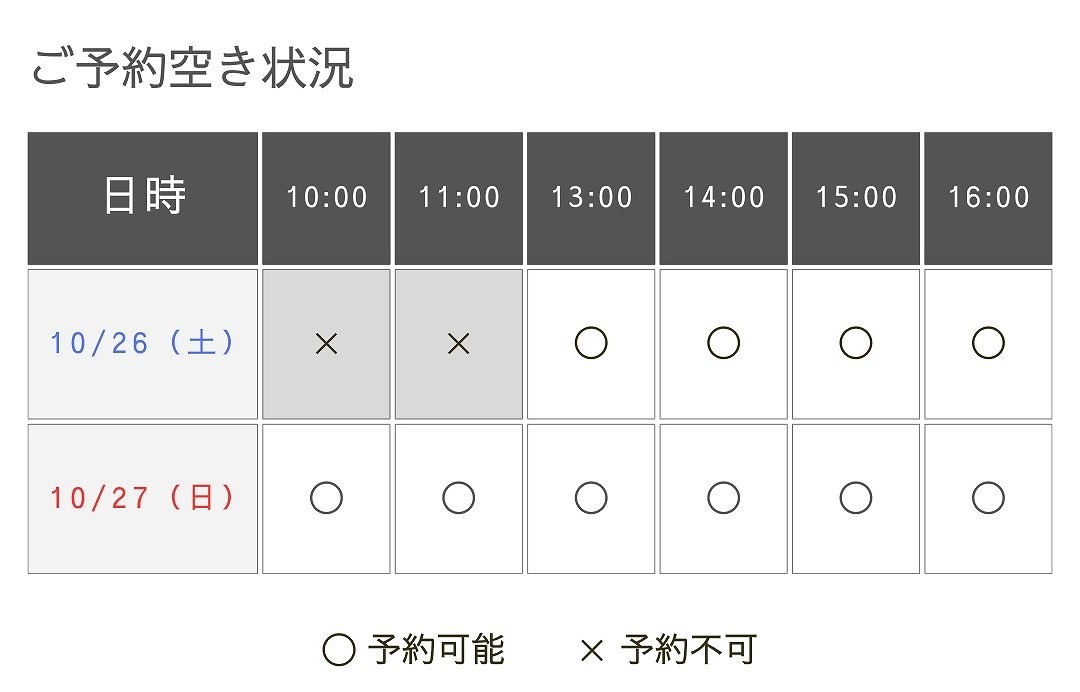
Task: Click the 10/27 (日) date cell
Action: coord(143,499)
